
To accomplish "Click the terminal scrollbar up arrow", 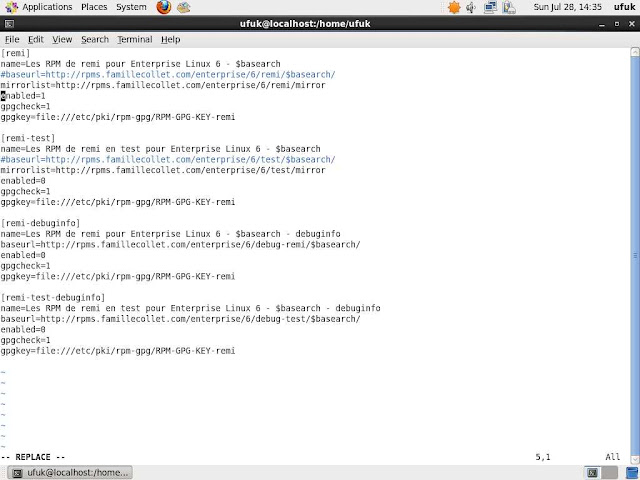I will coord(635,52).
